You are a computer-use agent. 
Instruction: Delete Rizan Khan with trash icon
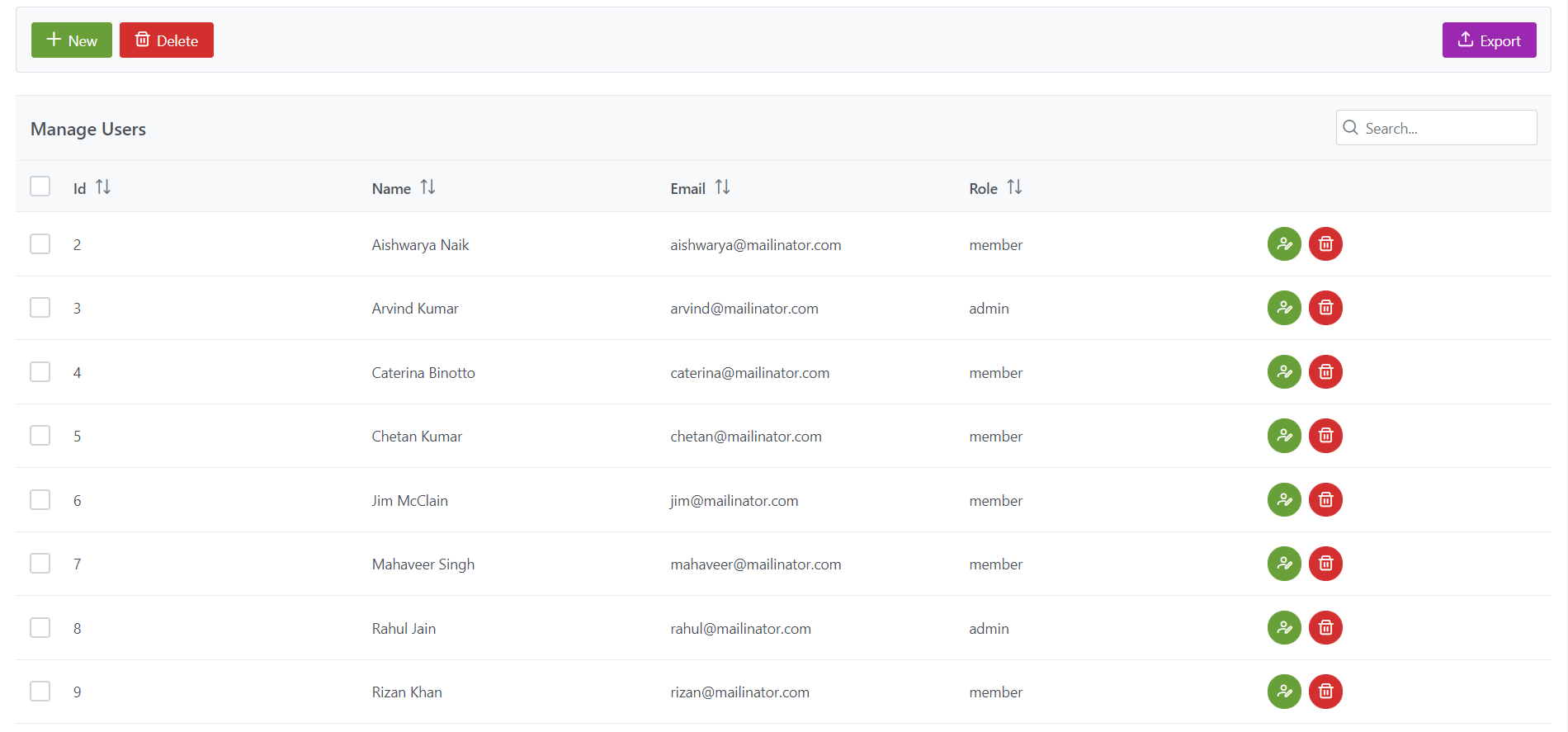tap(1325, 692)
